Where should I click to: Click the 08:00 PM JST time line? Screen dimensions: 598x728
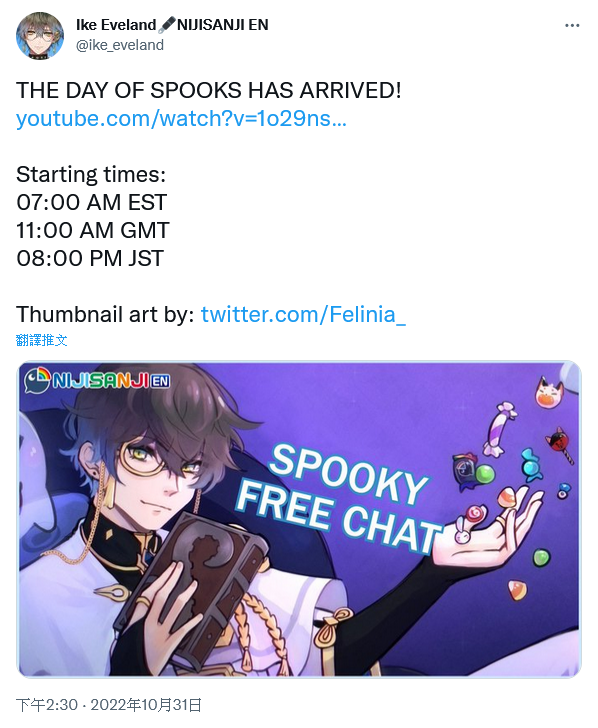(x=90, y=258)
